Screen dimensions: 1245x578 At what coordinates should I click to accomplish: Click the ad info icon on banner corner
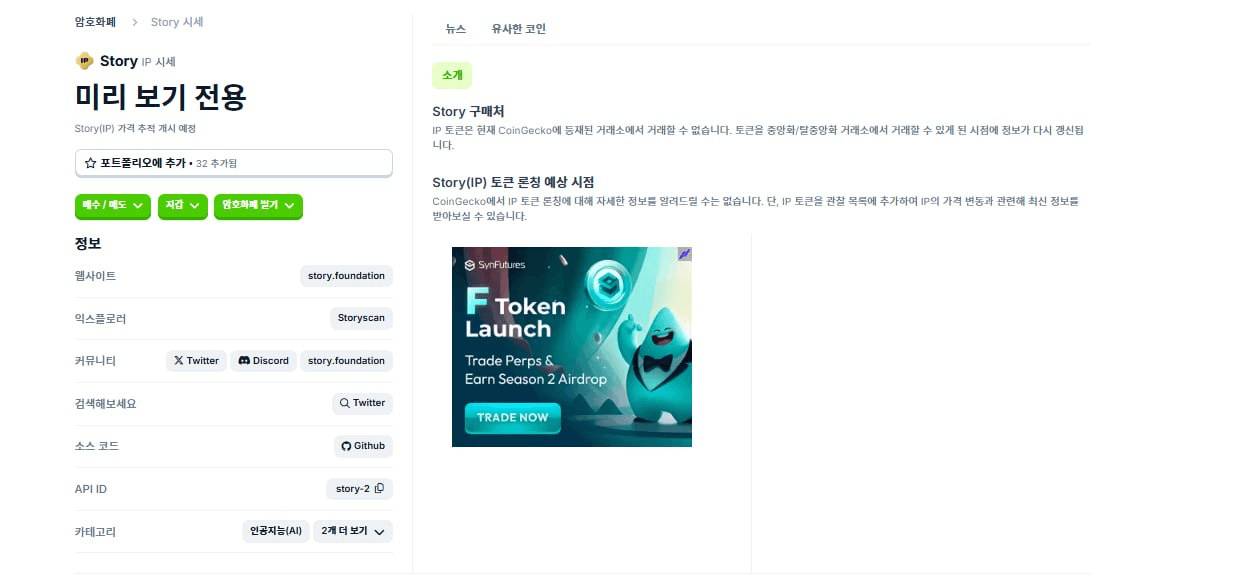click(x=685, y=254)
